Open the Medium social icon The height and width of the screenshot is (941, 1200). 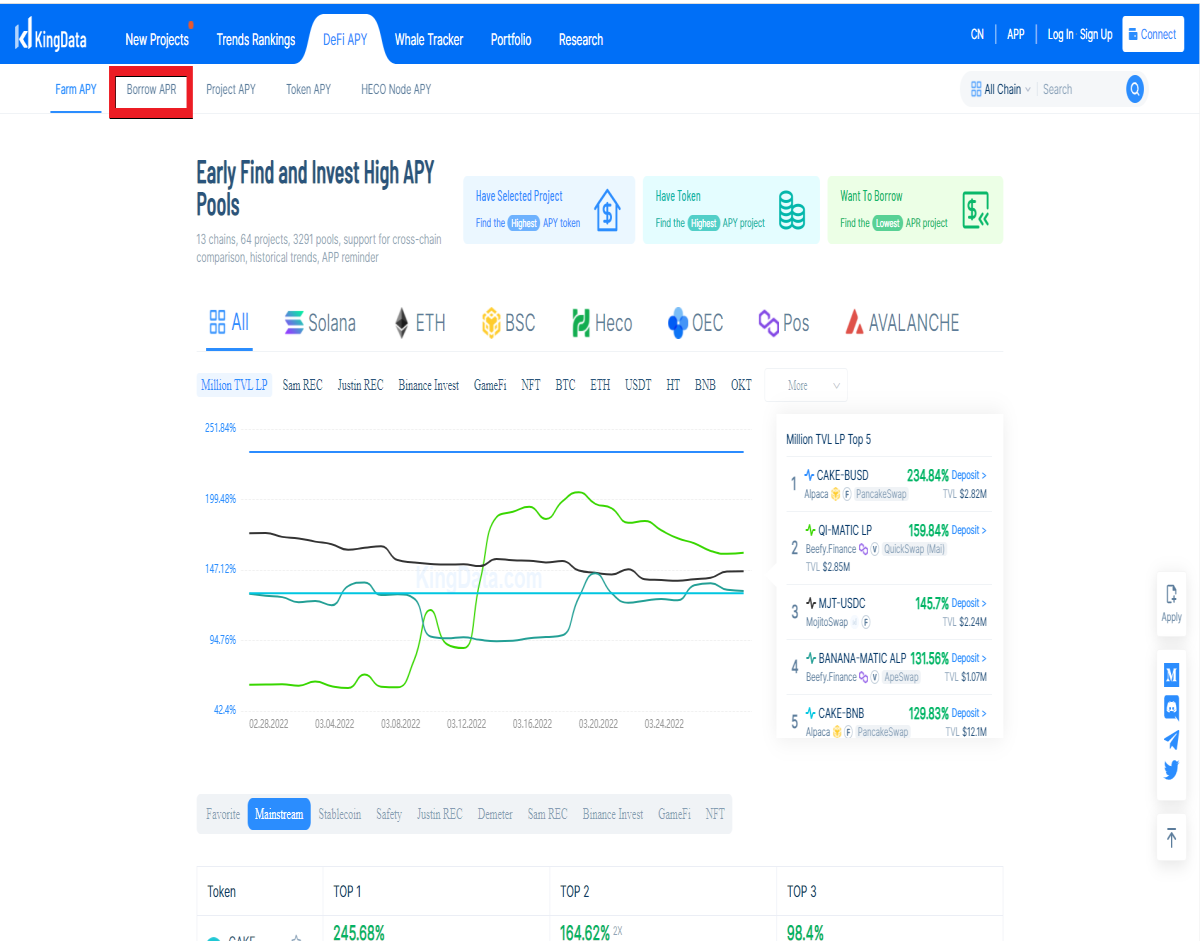coord(1171,676)
